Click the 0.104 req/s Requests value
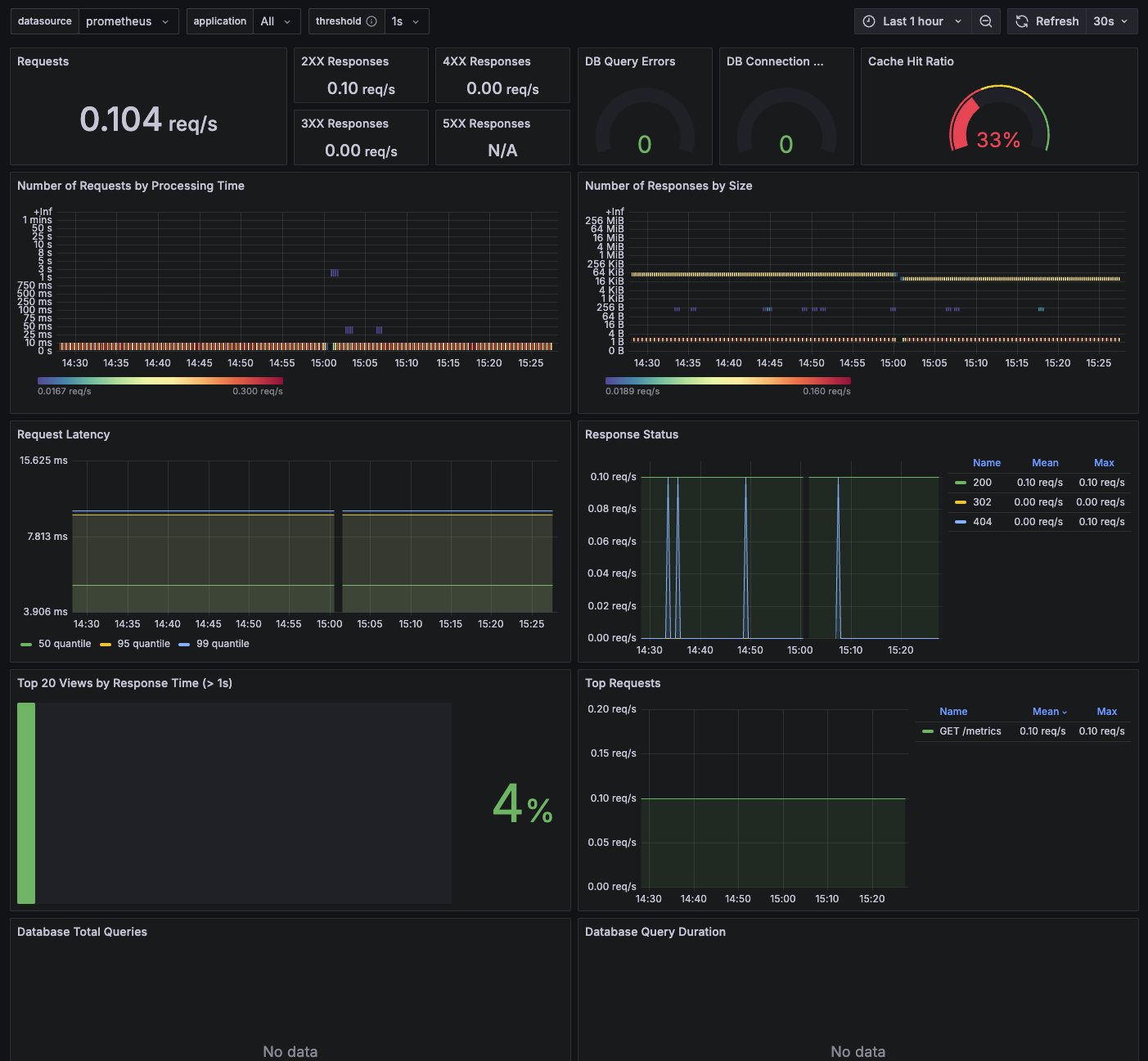1148x1061 pixels. tap(149, 119)
